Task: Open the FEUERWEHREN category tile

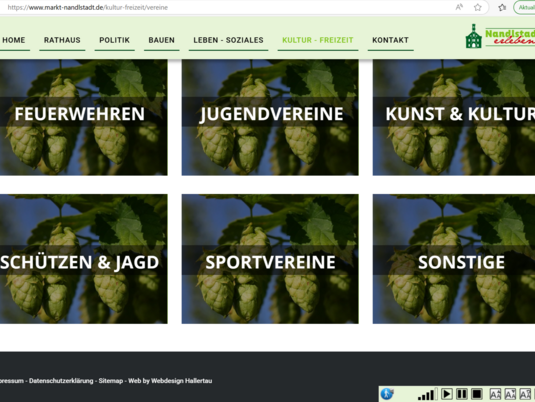Action: click(84, 117)
